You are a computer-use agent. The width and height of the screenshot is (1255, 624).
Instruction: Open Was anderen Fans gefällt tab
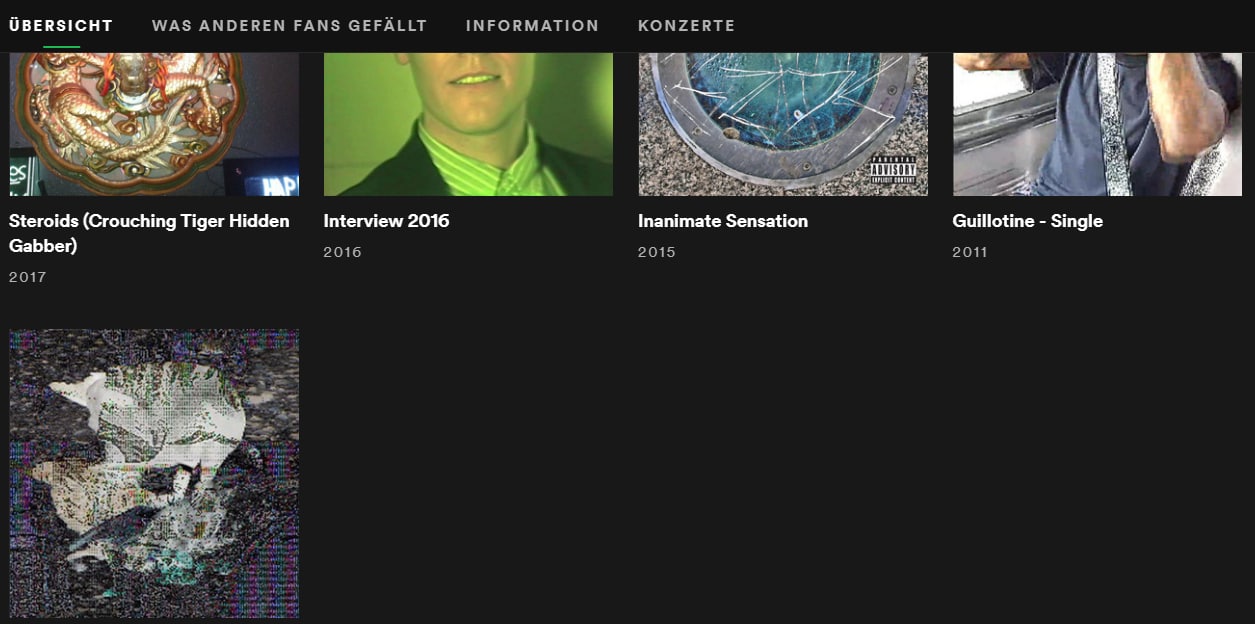click(290, 26)
